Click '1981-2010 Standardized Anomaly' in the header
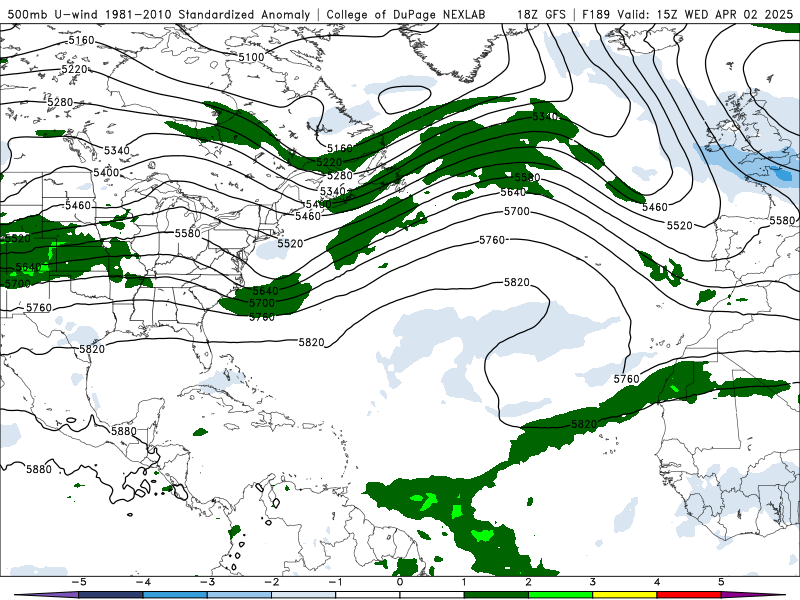 tap(208, 14)
